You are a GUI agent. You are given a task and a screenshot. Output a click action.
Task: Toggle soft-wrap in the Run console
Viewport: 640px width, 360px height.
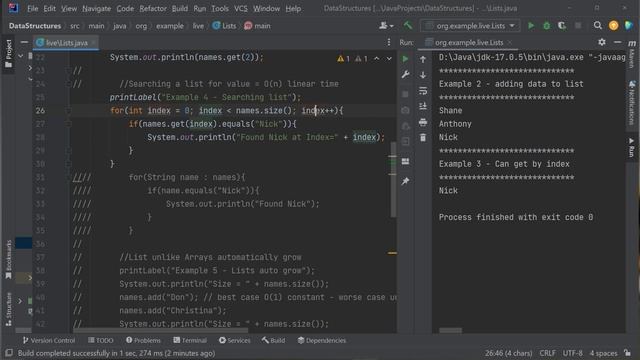tap(423, 91)
